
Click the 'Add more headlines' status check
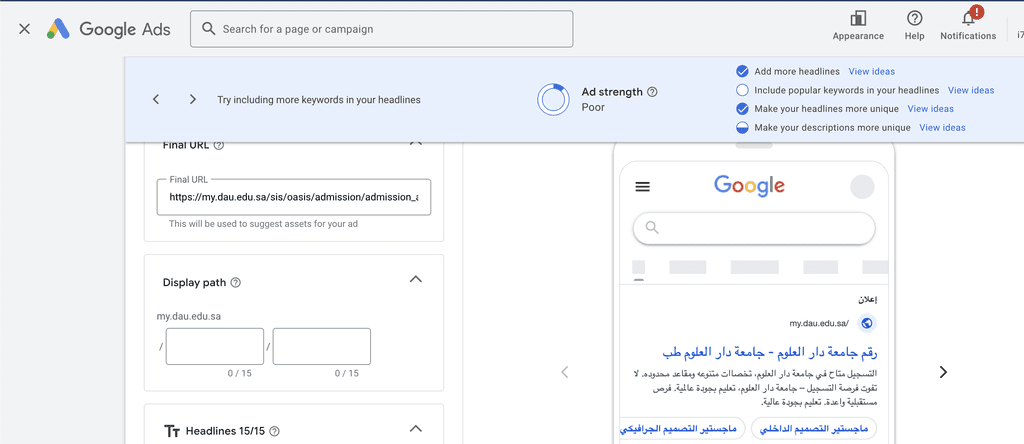(742, 71)
